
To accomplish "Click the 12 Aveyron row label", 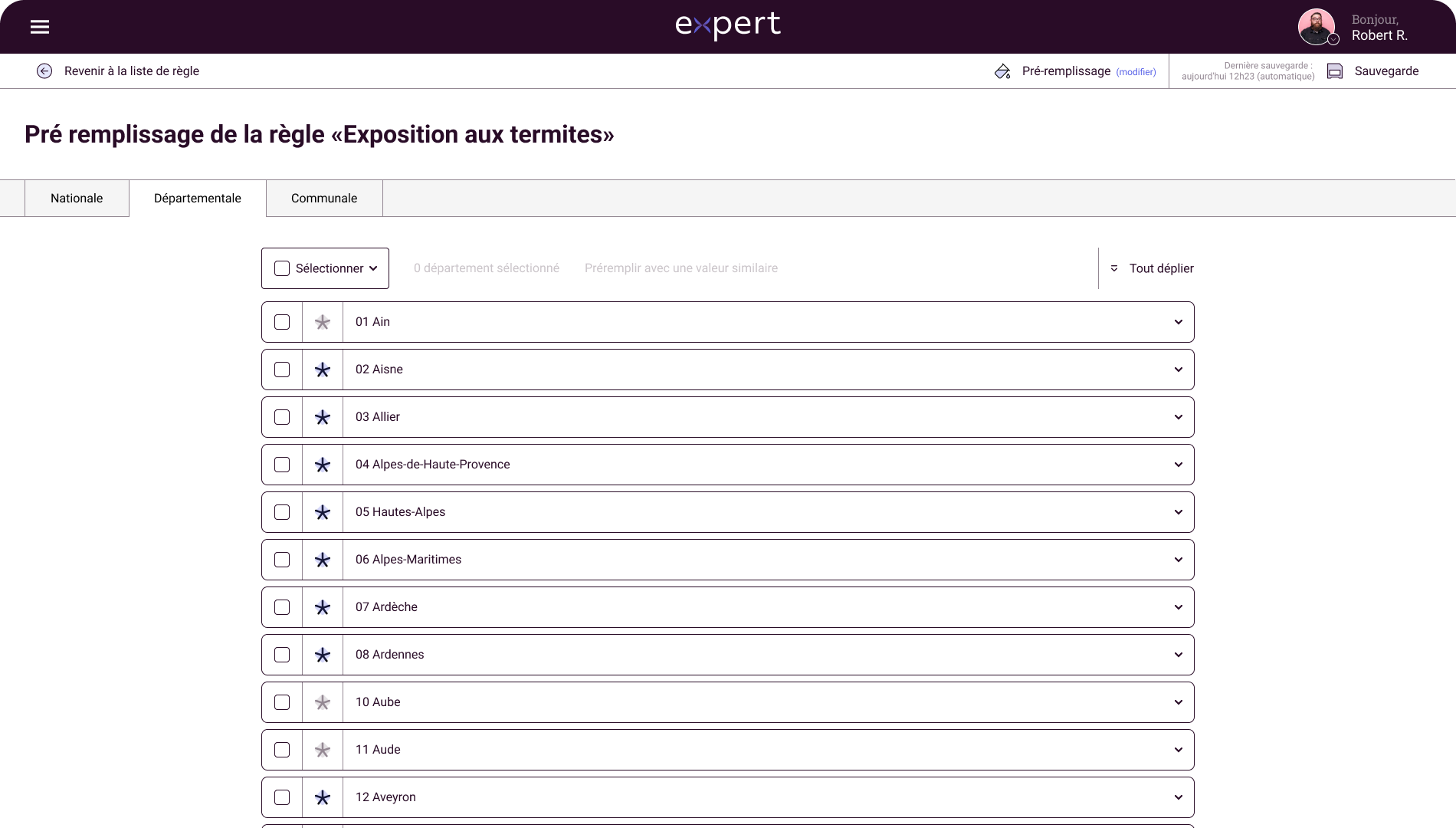I will point(385,797).
